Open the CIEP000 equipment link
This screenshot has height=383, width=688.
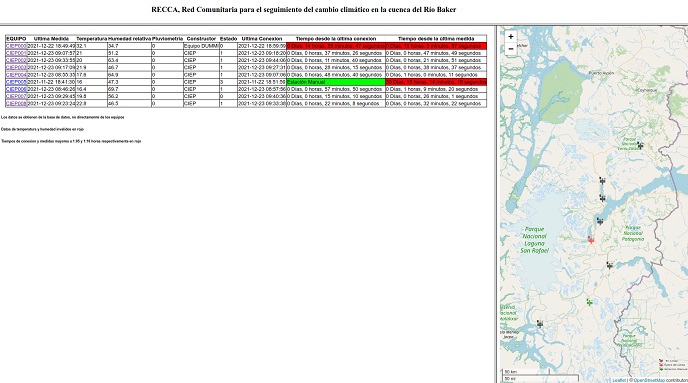(16, 46)
